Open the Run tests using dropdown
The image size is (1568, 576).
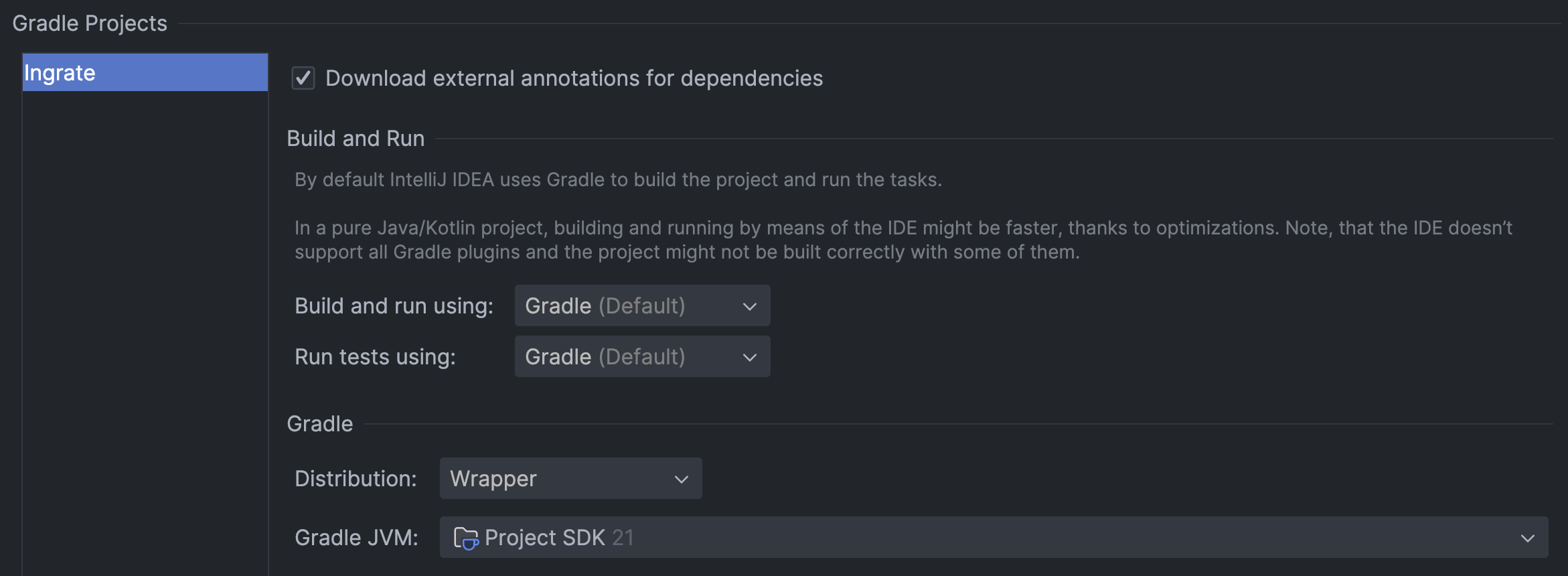click(x=642, y=357)
